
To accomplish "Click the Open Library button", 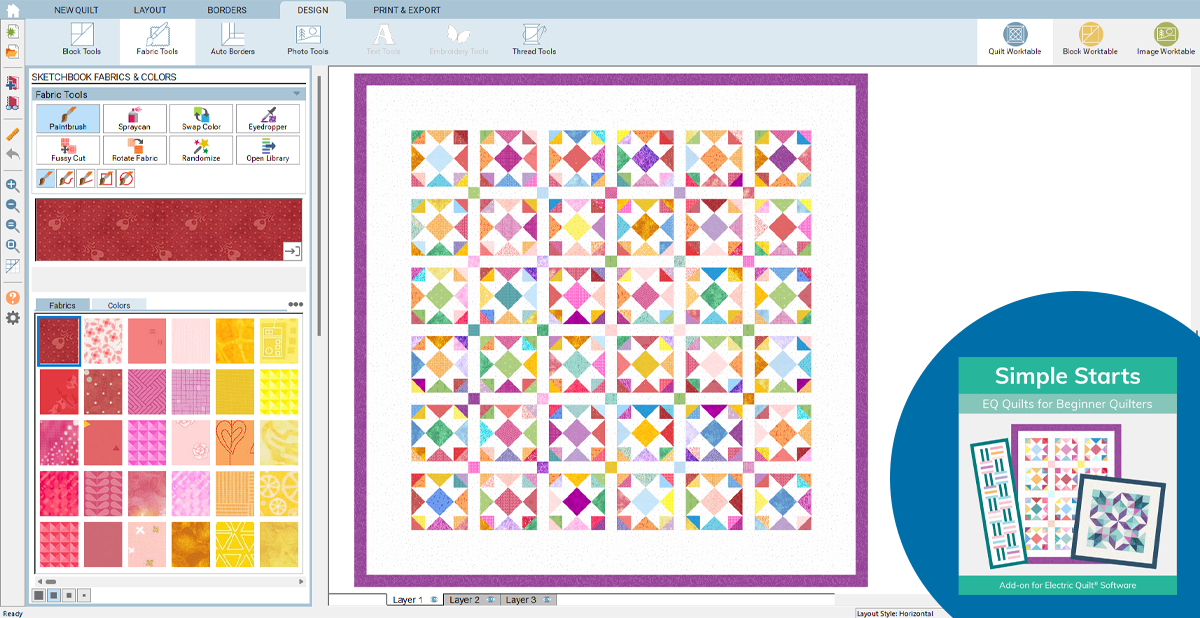I will pyautogui.click(x=268, y=150).
